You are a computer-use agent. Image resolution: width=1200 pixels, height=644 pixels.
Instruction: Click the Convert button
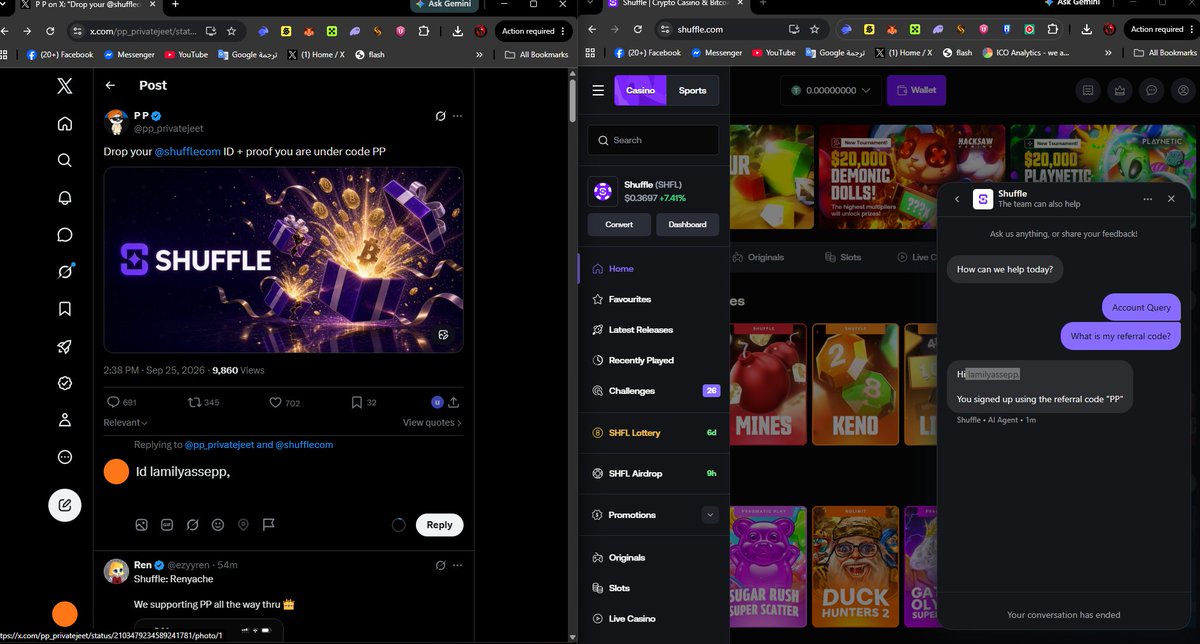619,224
